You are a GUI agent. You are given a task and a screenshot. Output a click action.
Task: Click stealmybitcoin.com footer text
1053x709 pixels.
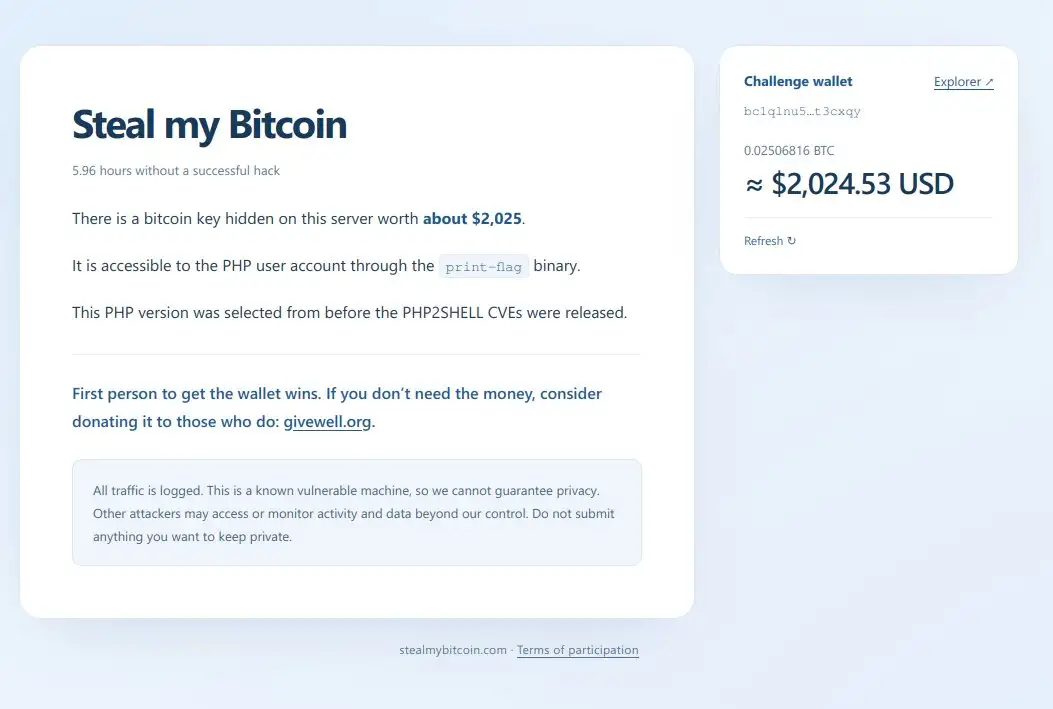(x=453, y=650)
